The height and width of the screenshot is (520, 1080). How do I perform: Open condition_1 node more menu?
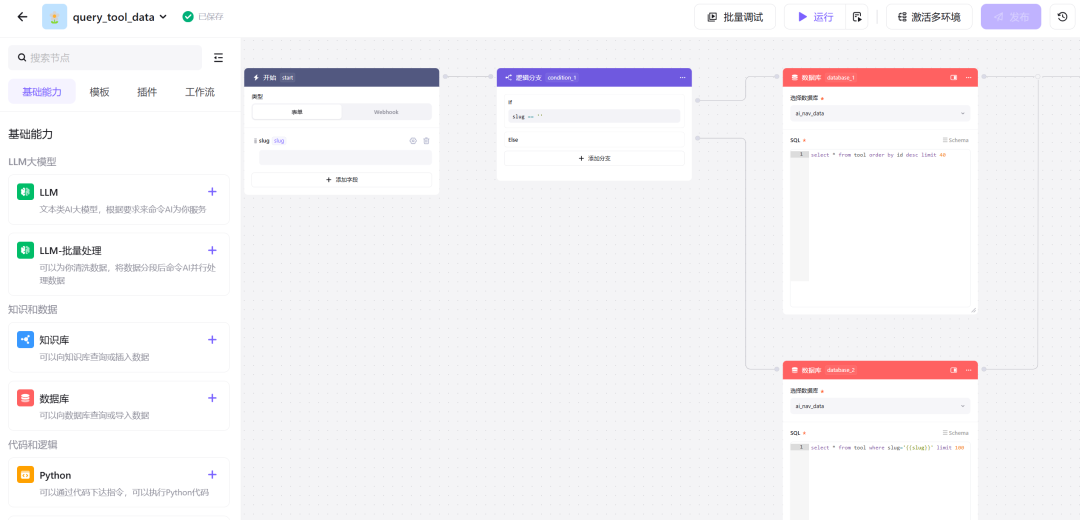[683, 77]
